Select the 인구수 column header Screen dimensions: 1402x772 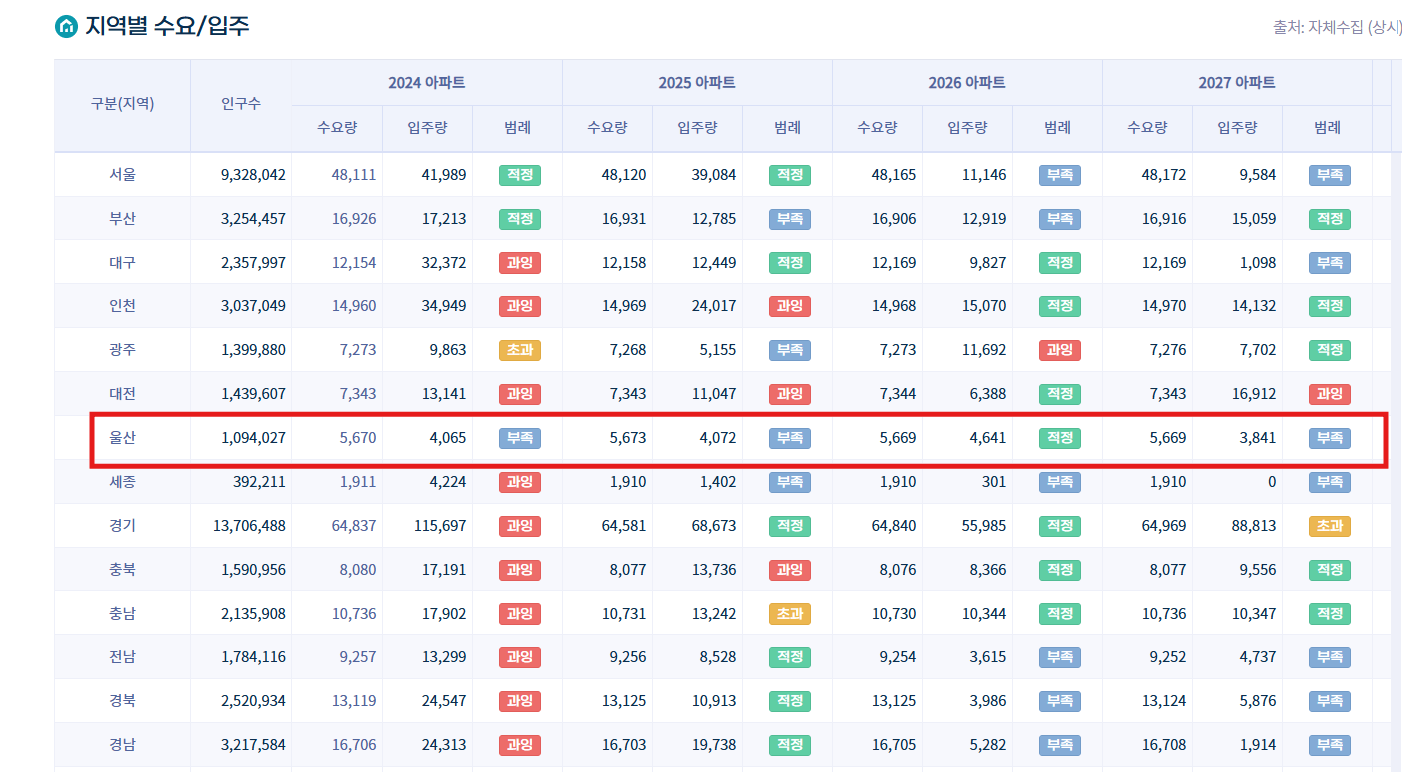pyautogui.click(x=241, y=104)
